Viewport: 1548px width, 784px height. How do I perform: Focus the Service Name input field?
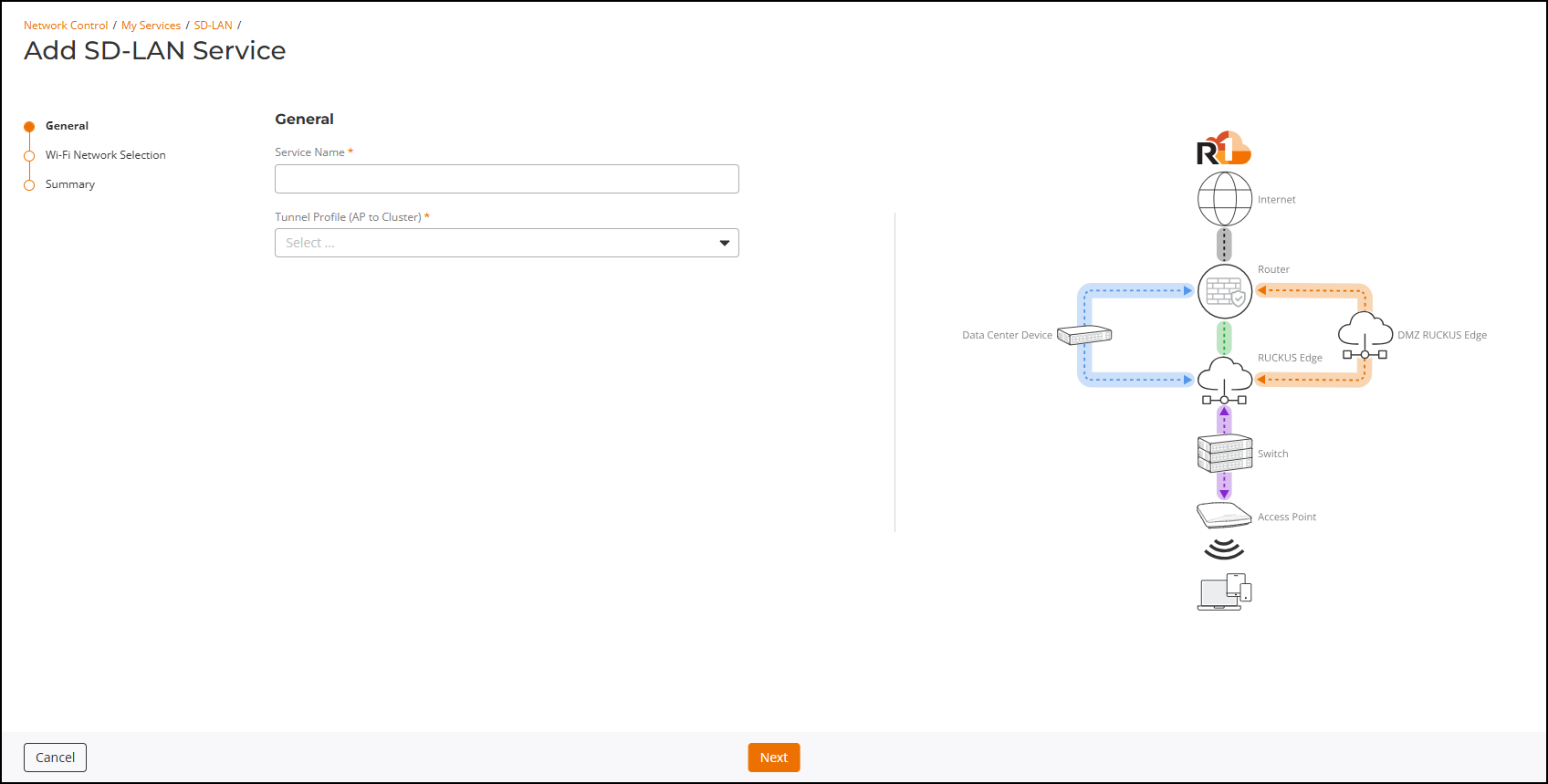[x=506, y=179]
